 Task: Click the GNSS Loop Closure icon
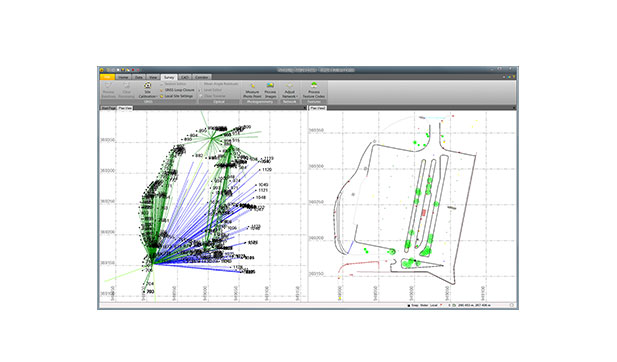[162, 90]
